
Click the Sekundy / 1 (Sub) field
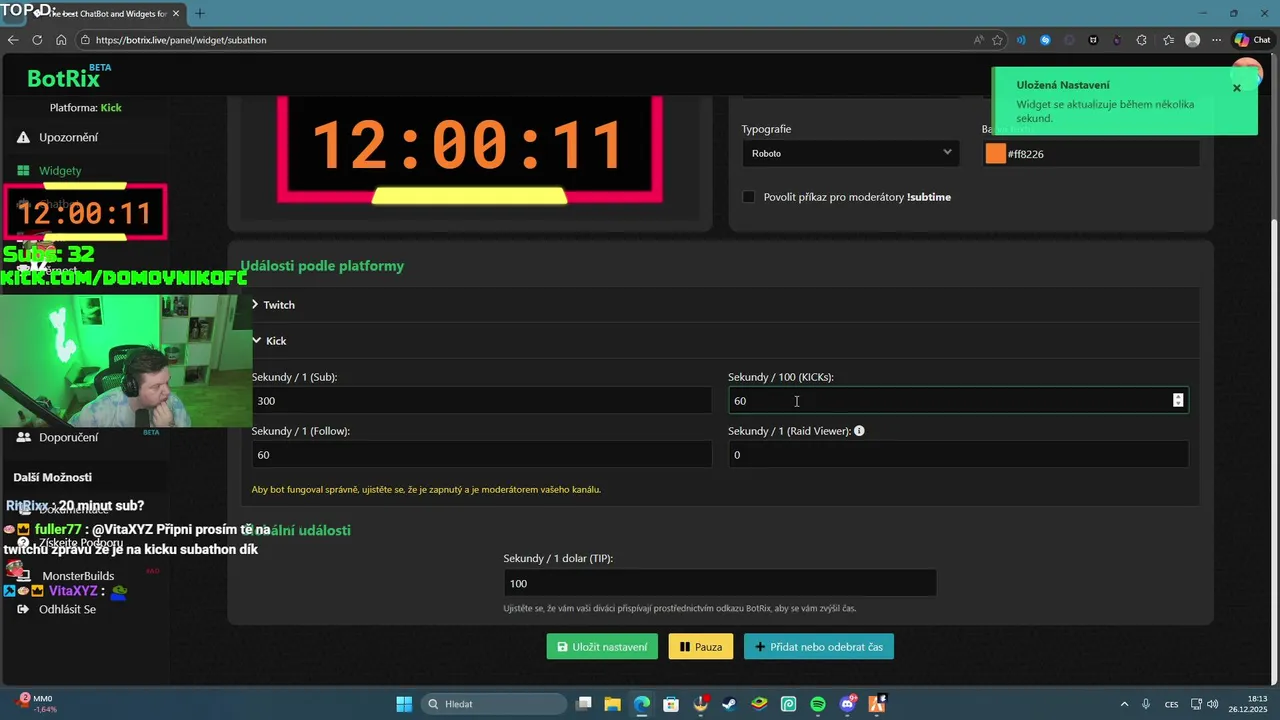481,400
